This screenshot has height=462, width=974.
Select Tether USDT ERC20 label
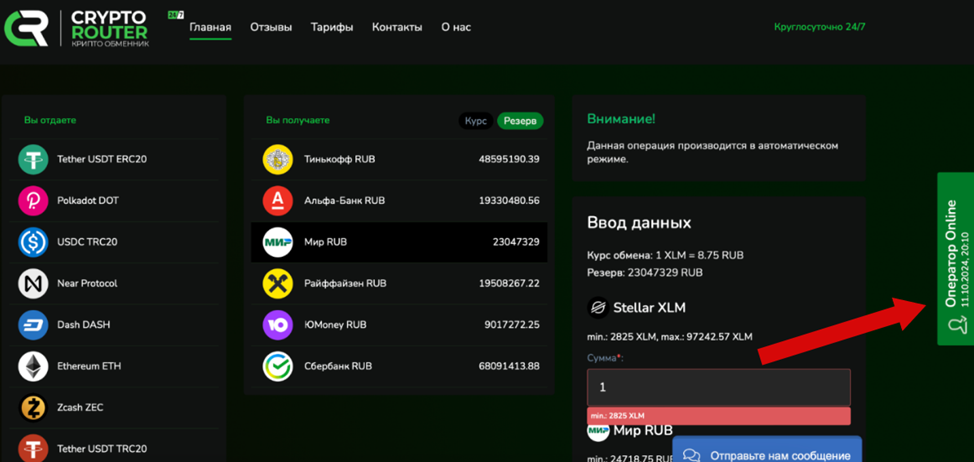[x=102, y=159]
